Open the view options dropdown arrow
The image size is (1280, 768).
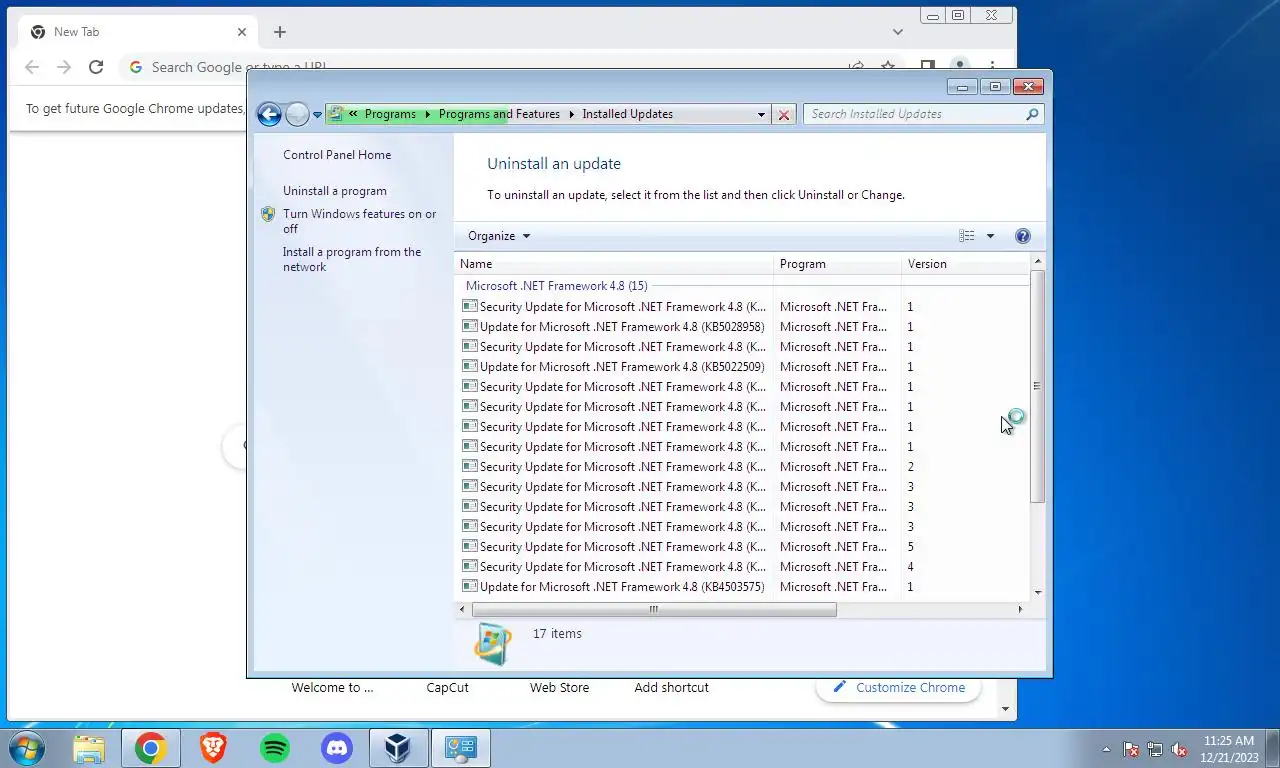[x=990, y=236]
